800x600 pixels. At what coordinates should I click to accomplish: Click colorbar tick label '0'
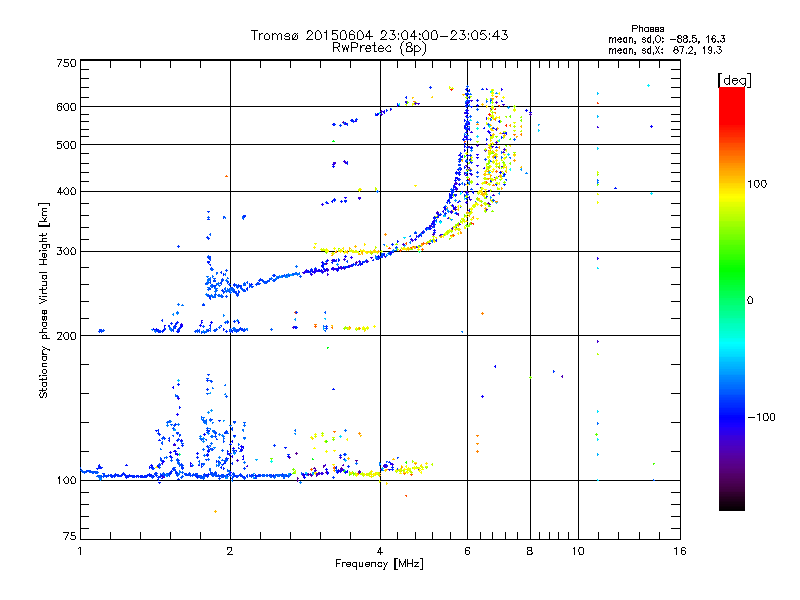pyautogui.click(x=750, y=301)
